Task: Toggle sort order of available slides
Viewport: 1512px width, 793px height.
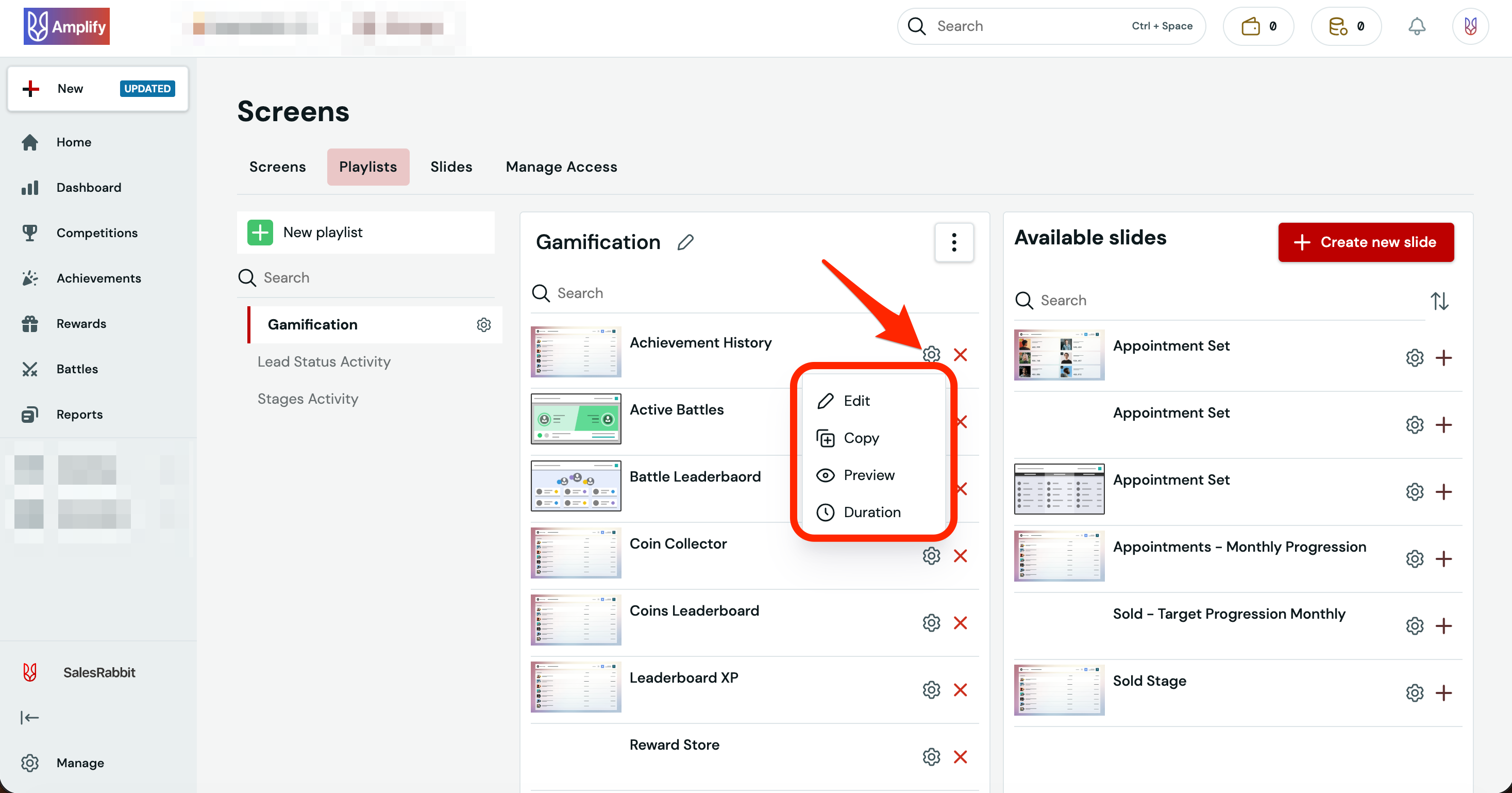Action: pyautogui.click(x=1439, y=301)
